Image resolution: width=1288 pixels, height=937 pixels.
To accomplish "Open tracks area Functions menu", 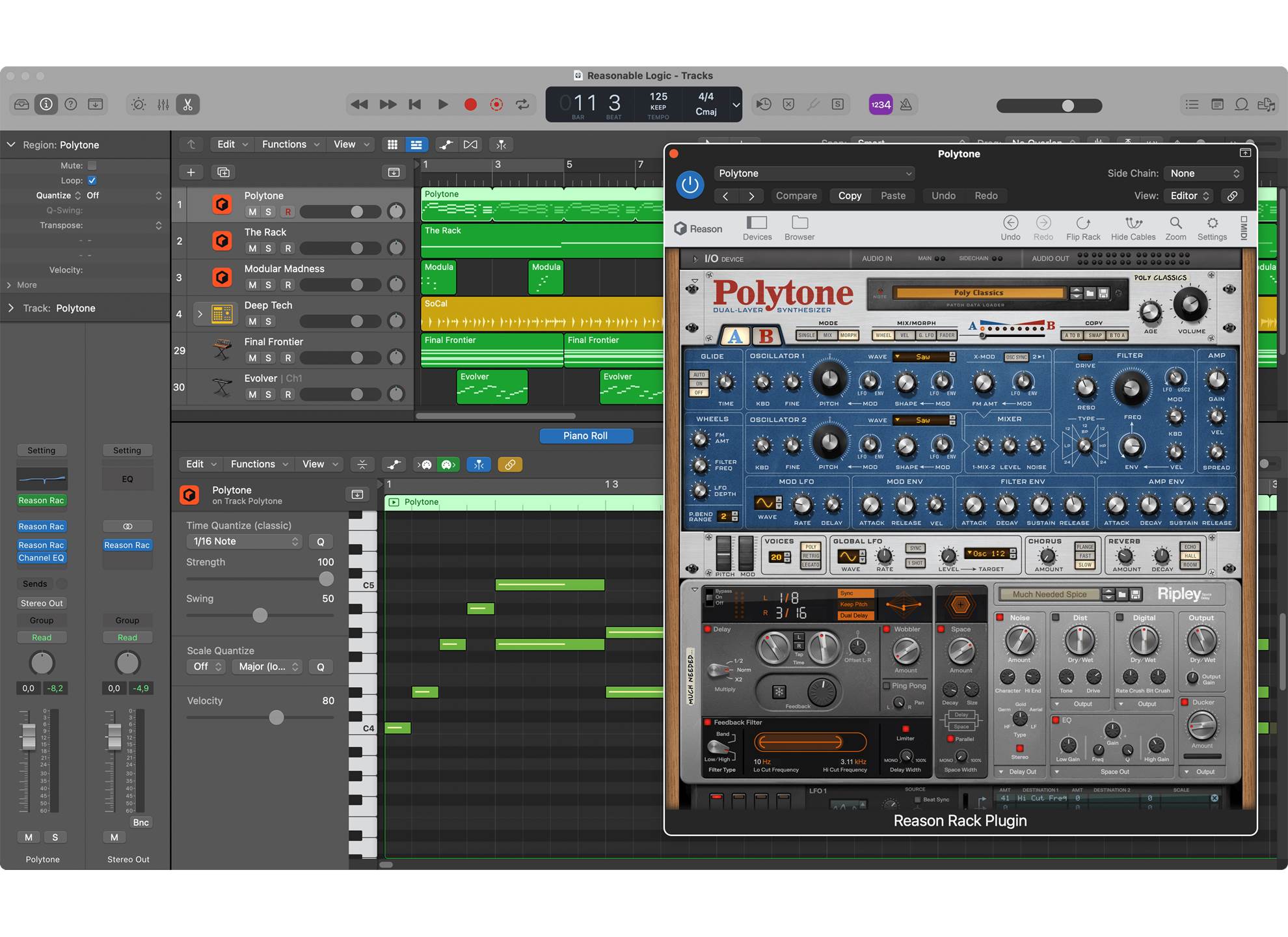I will pyautogui.click(x=290, y=144).
